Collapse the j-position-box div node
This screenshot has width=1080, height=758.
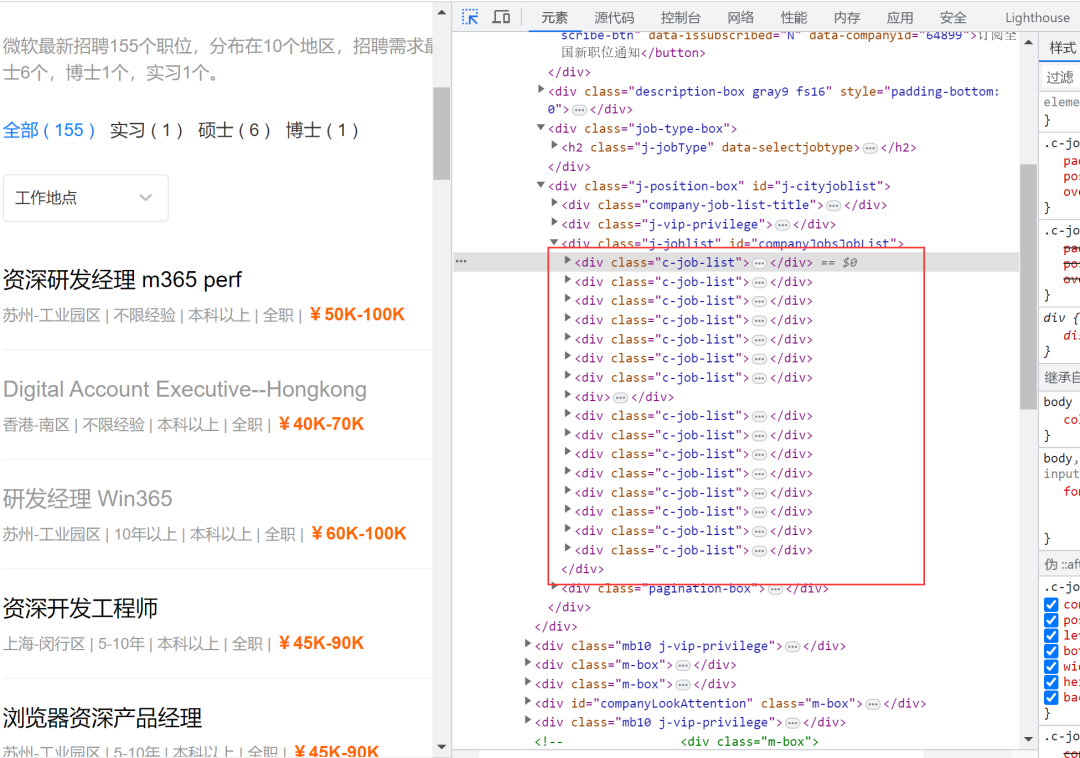541,186
